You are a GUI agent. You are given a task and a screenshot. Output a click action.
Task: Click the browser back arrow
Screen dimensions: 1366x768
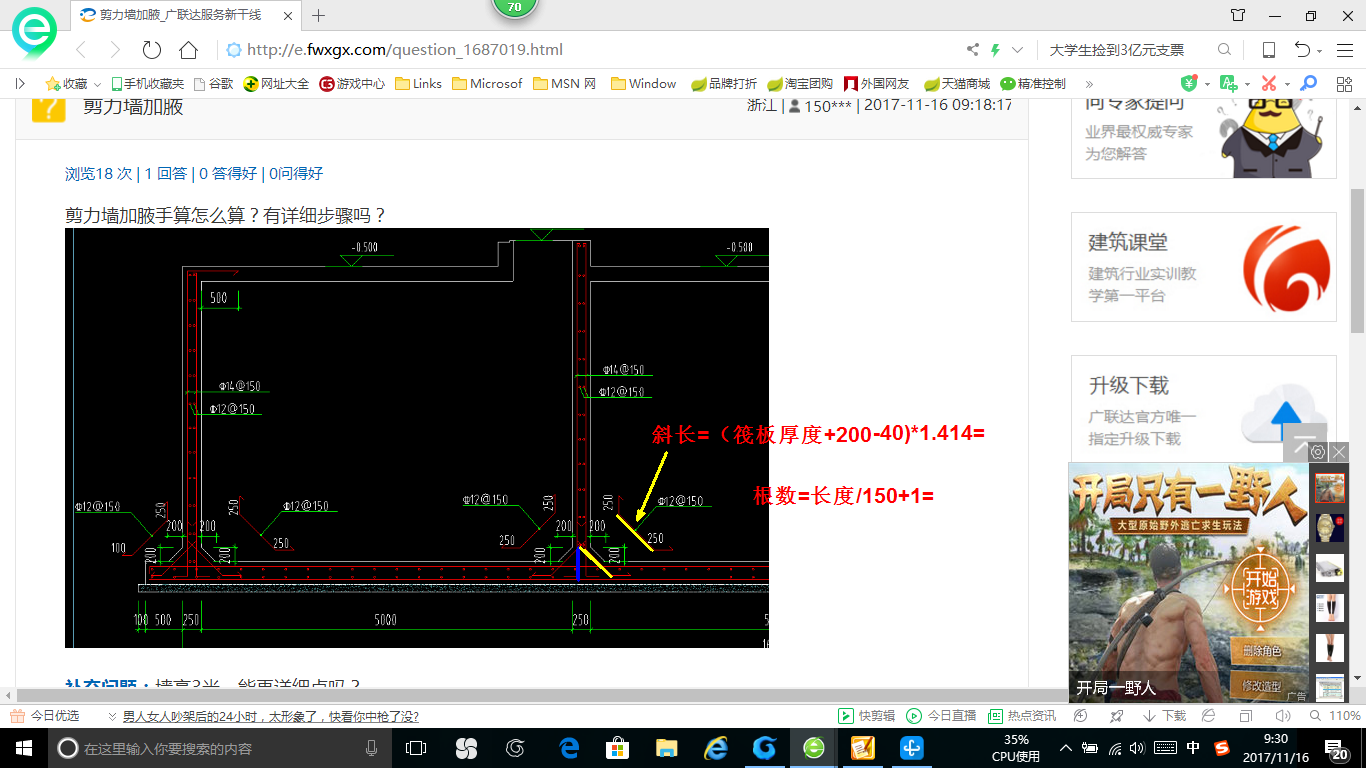tap(82, 50)
